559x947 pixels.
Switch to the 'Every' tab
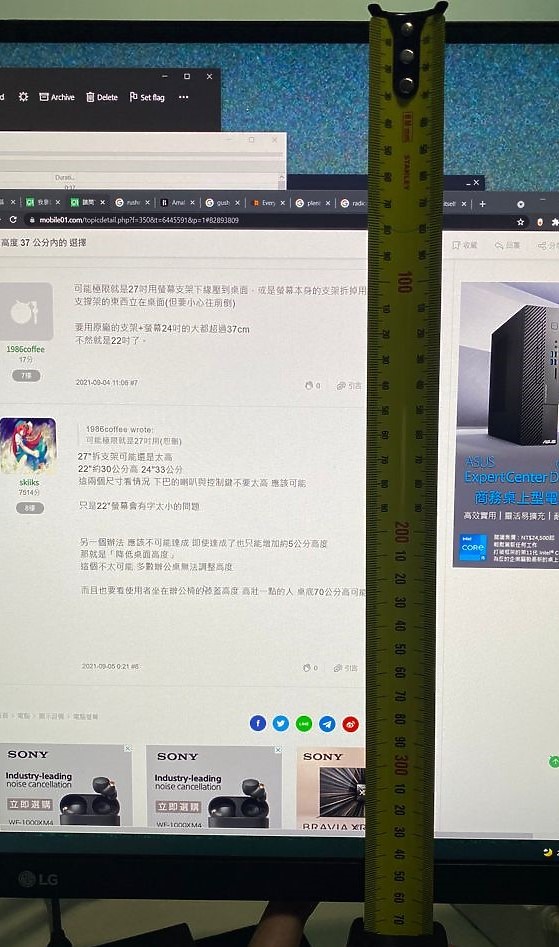263,202
